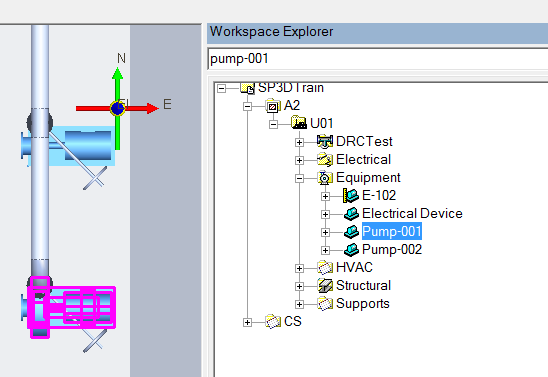Click the U01 unit icon
The image size is (548, 377).
point(299,123)
